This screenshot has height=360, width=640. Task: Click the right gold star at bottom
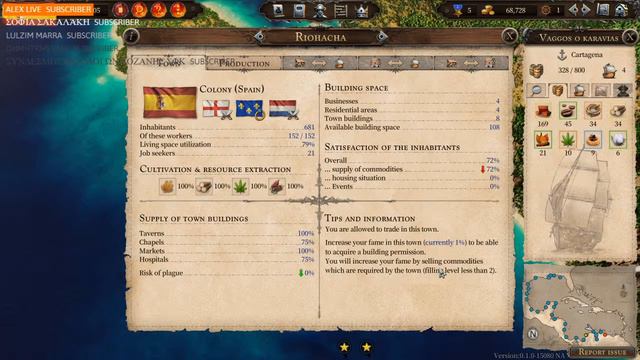(367, 347)
